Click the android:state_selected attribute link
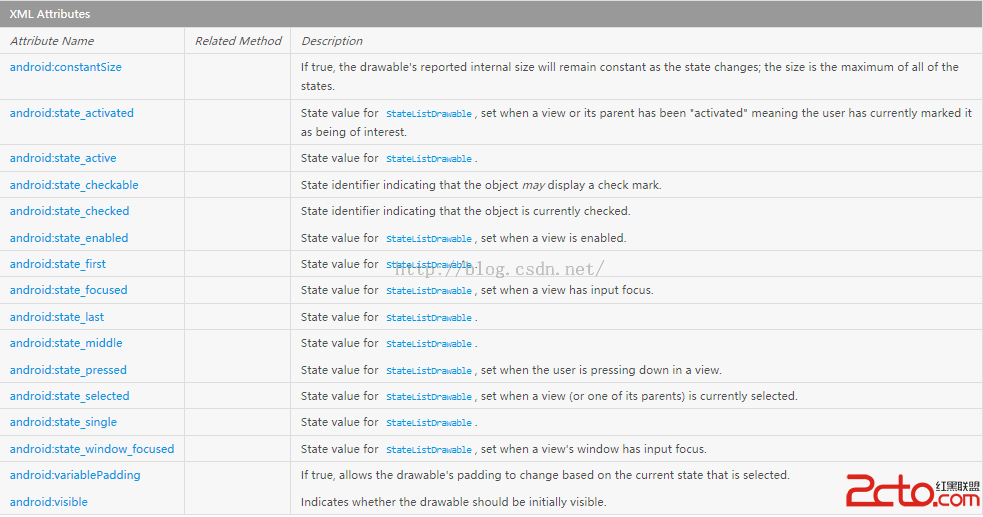This screenshot has height=517, width=983. click(x=70, y=396)
